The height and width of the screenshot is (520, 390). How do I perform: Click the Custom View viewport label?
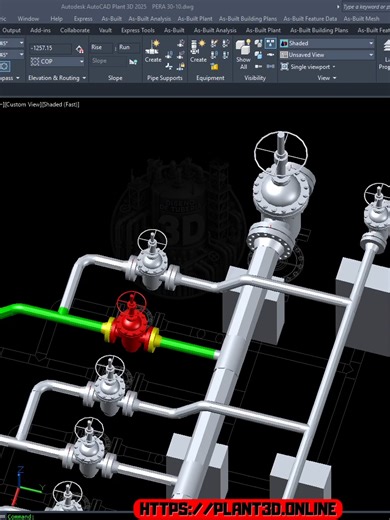[23, 104]
